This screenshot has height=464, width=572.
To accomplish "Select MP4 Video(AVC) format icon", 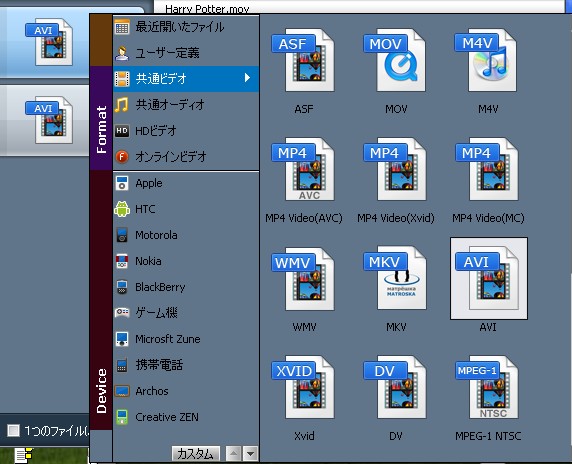I will pyautogui.click(x=304, y=169).
